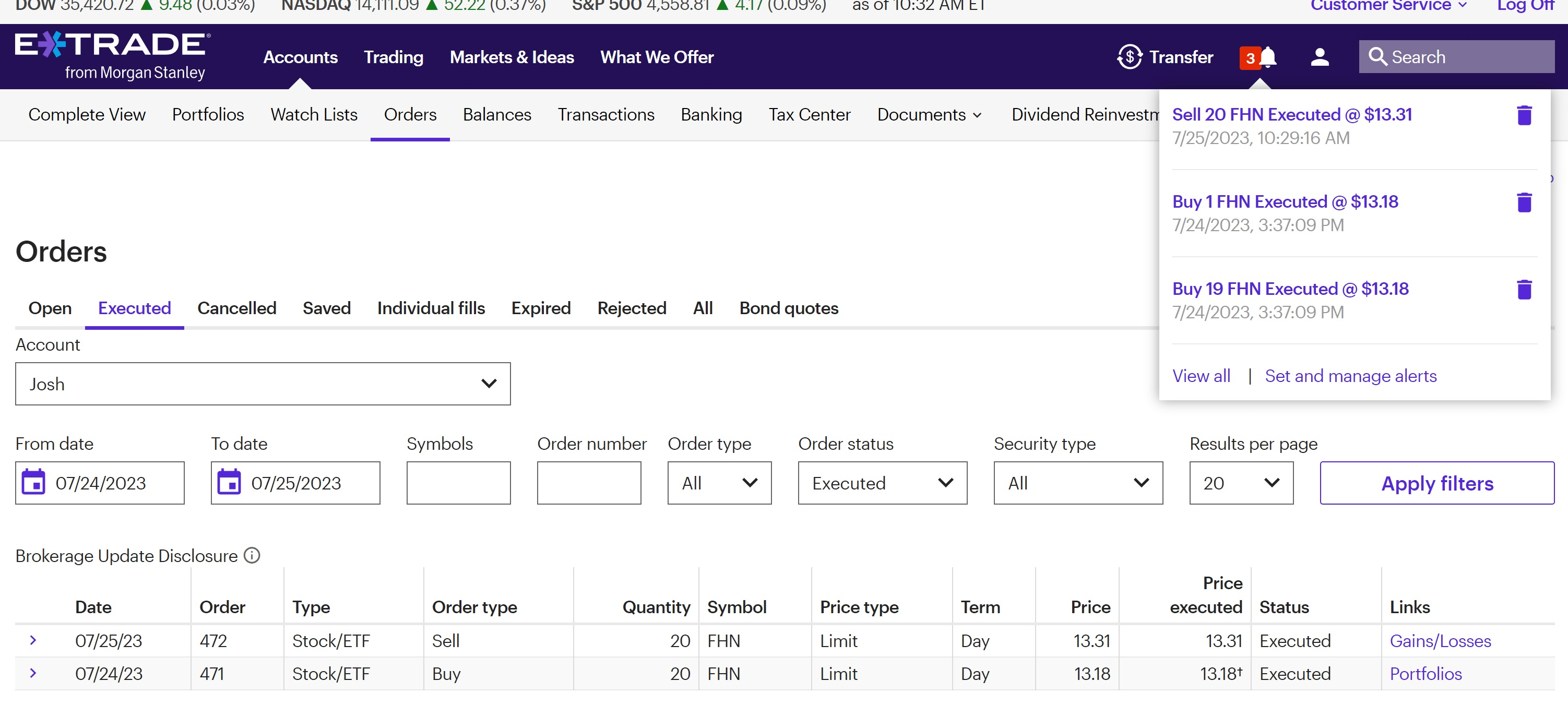The width and height of the screenshot is (1568, 705).
Task: Open the Order status dropdown
Action: [882, 482]
